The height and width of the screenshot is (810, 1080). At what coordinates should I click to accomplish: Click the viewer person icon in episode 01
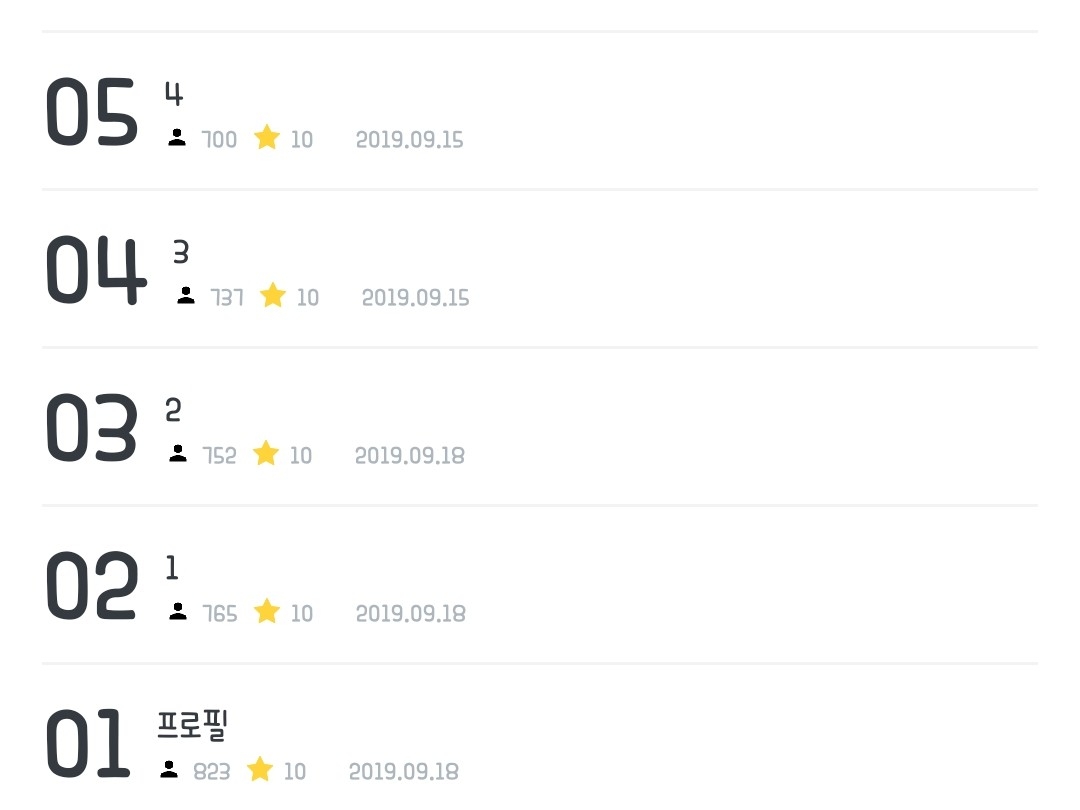point(170,769)
